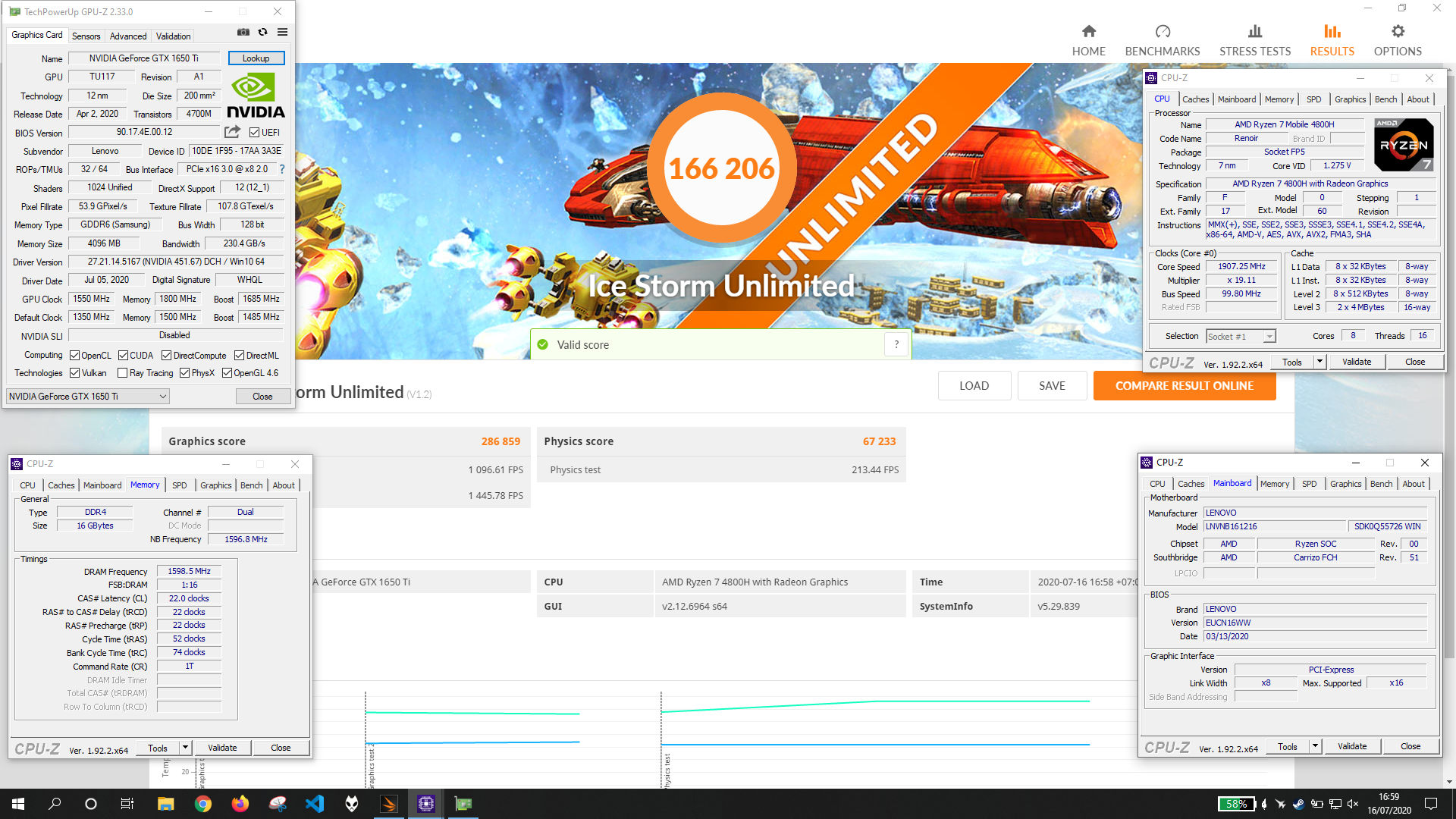Launch Google Chrome from taskbar
1456x819 pixels.
[202, 804]
